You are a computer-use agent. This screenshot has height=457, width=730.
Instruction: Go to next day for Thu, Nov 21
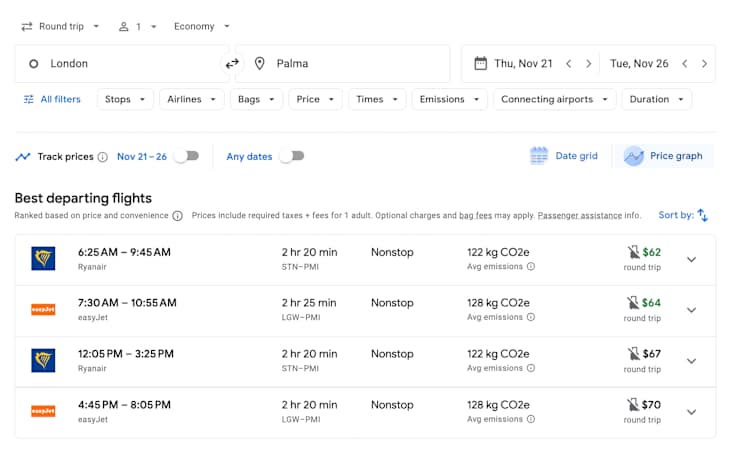tap(588, 64)
